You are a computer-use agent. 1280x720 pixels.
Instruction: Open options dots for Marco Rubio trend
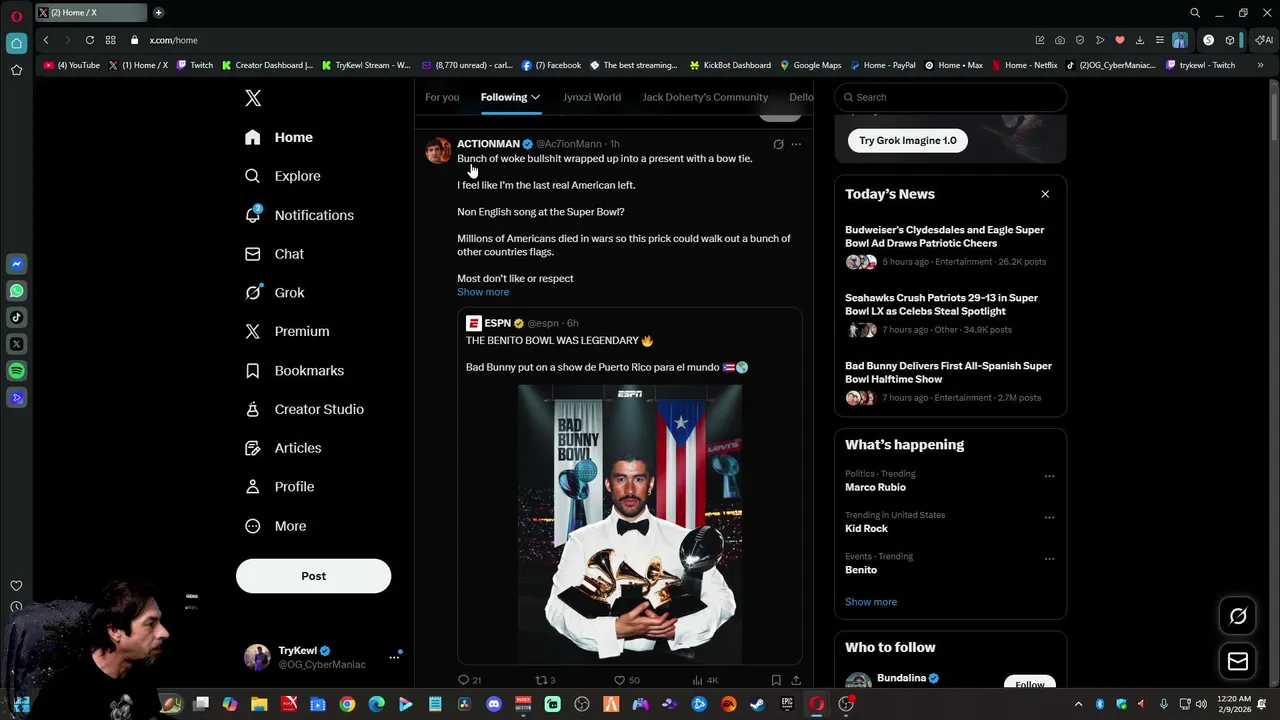tap(1049, 476)
